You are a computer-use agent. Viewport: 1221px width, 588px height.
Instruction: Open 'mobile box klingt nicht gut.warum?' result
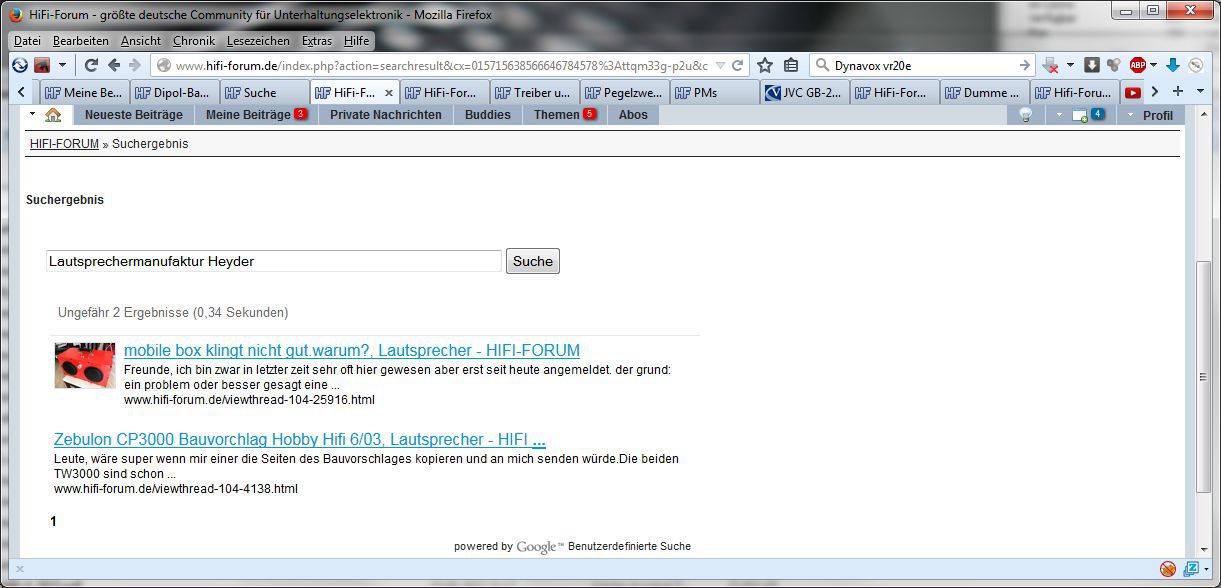[x=352, y=351]
